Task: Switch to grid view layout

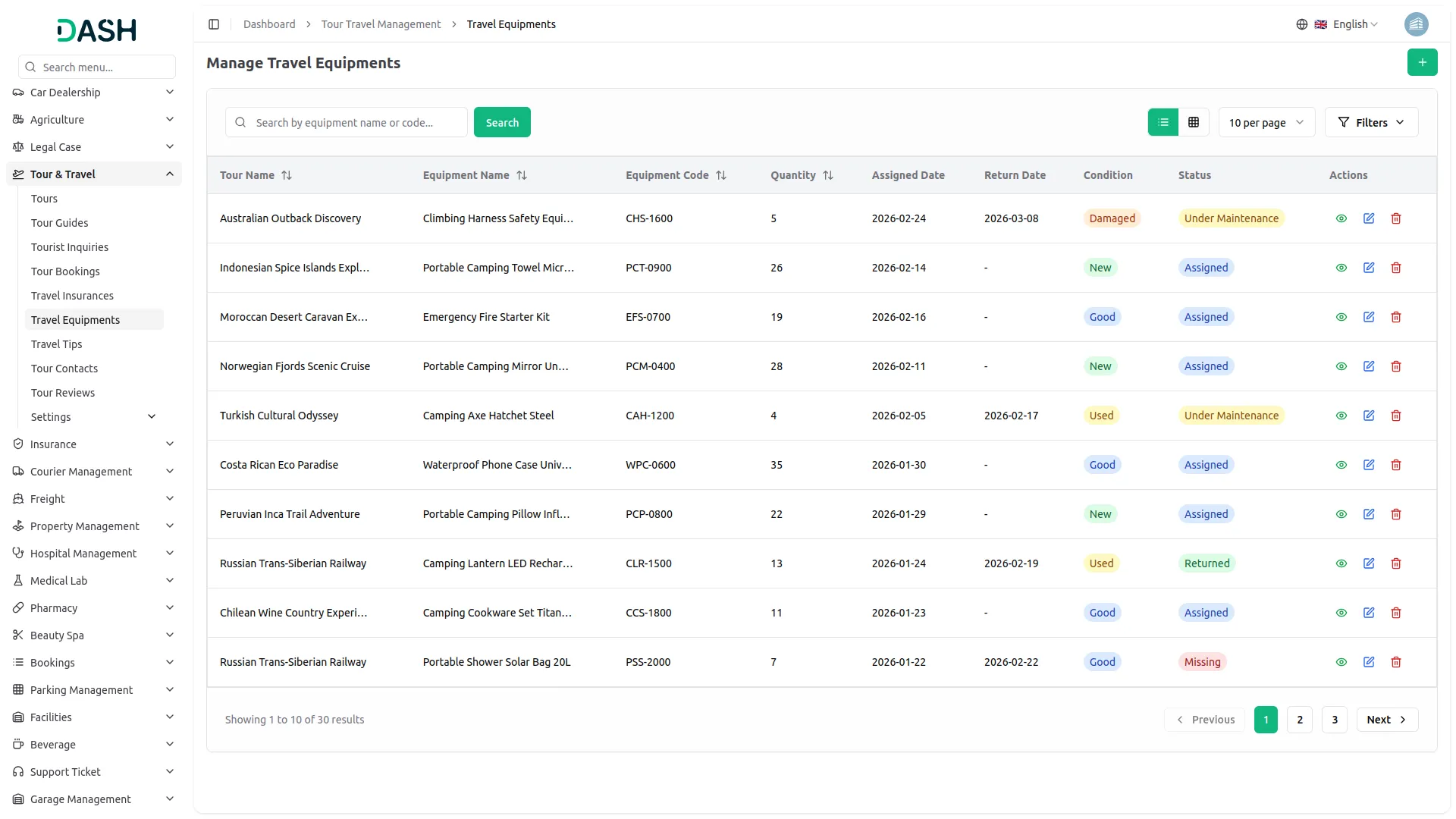Action: (x=1194, y=122)
